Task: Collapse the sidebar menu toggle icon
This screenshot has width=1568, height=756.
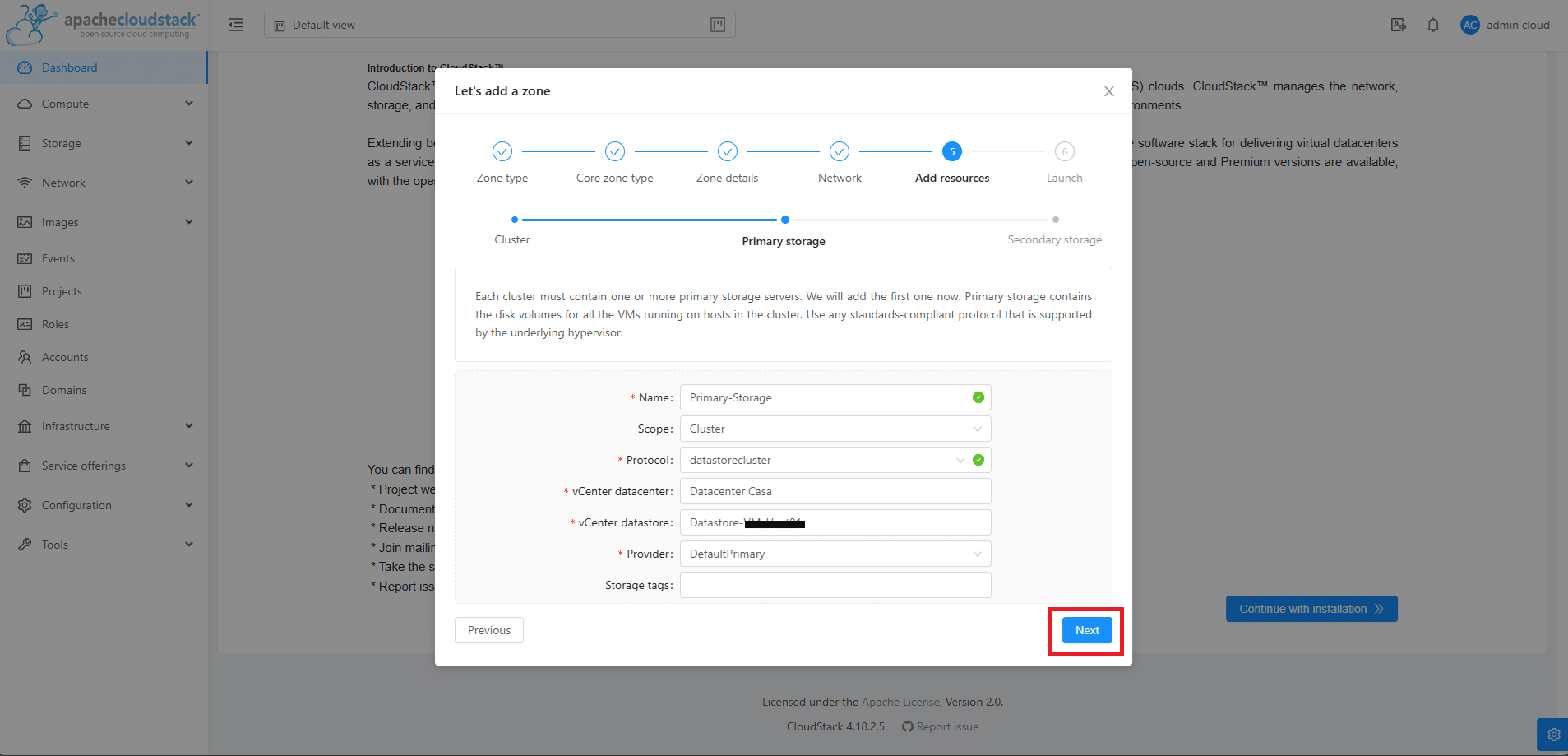Action: 236,25
